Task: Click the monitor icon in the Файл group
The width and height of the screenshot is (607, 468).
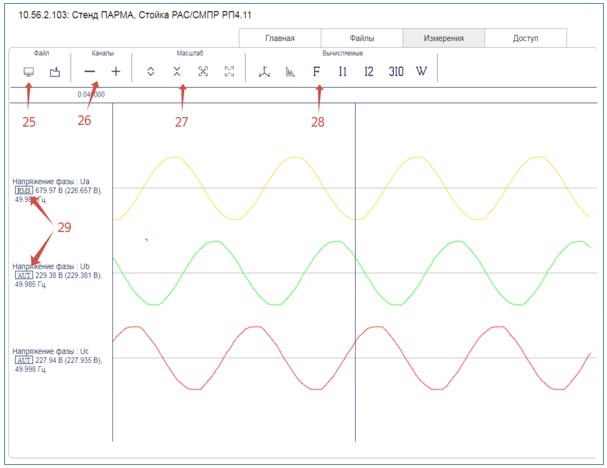Action: tap(28, 72)
